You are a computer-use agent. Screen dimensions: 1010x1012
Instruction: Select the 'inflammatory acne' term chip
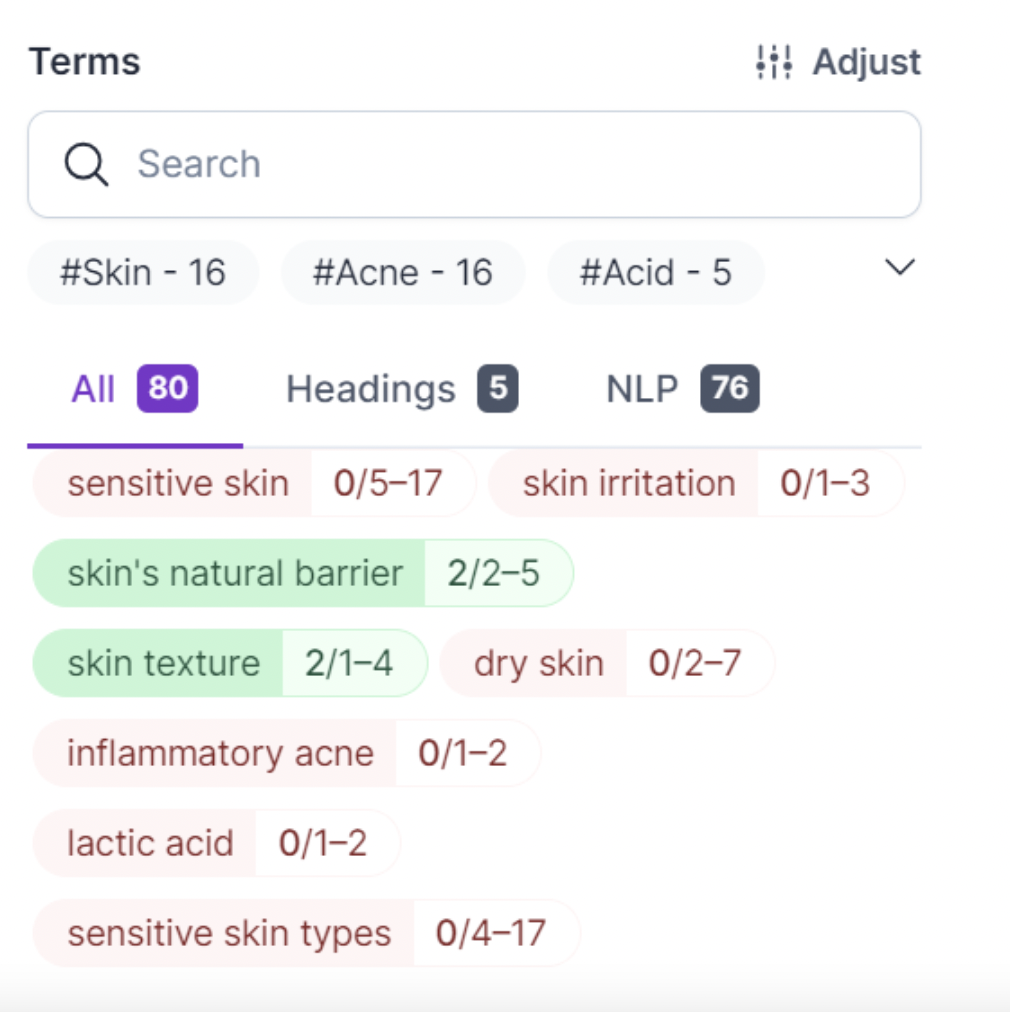[220, 753]
